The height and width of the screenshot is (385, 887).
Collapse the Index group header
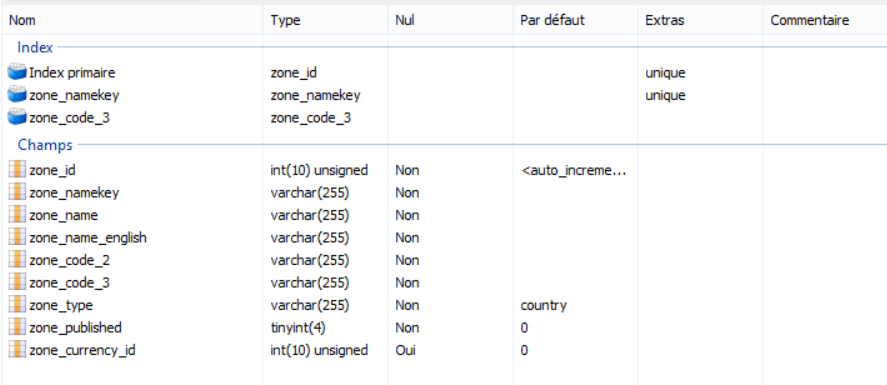pos(35,47)
